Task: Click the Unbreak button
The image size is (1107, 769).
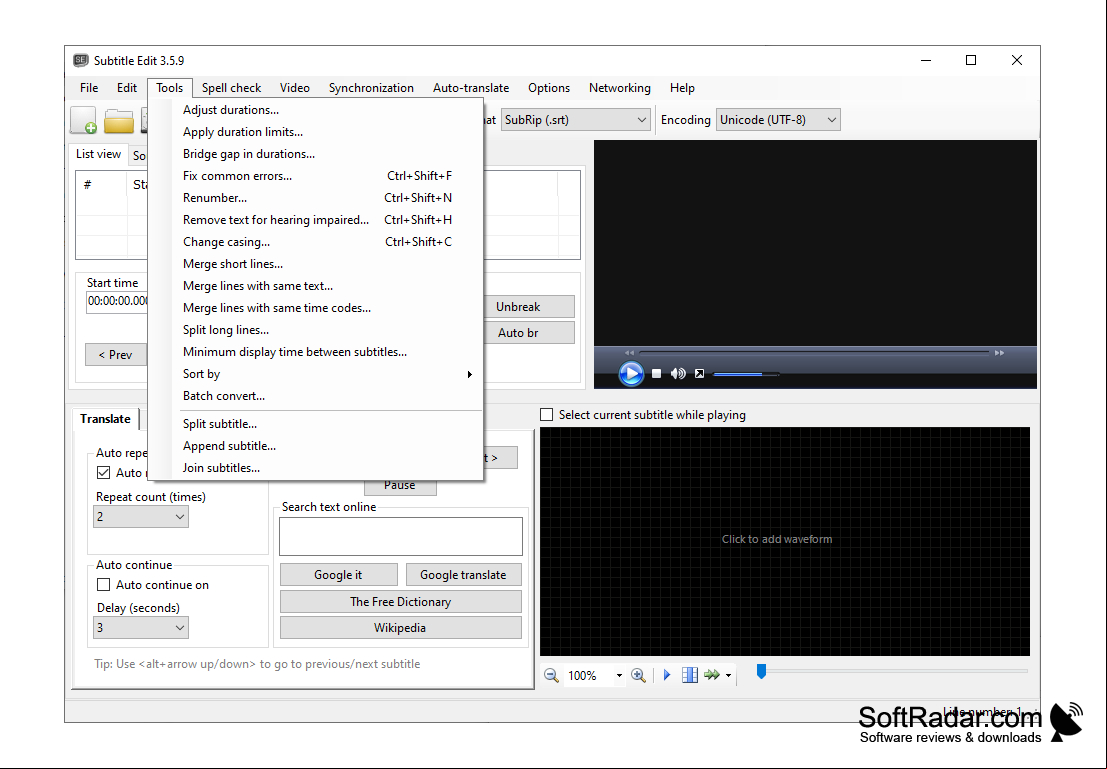Action: tap(529, 306)
